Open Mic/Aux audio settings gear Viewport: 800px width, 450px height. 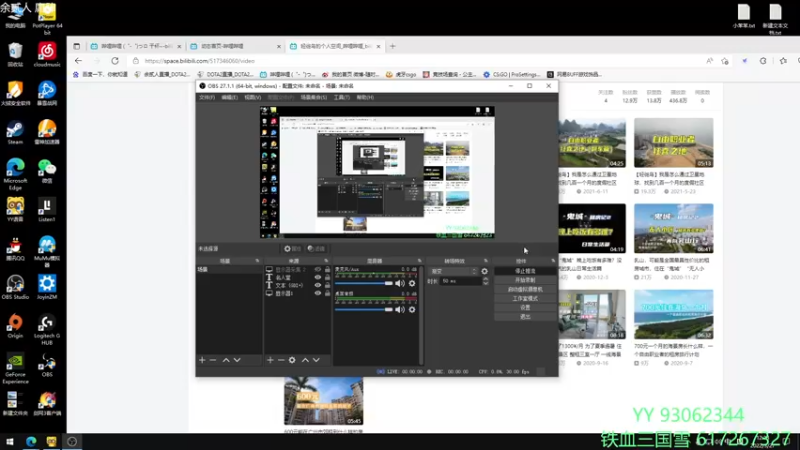[412, 283]
